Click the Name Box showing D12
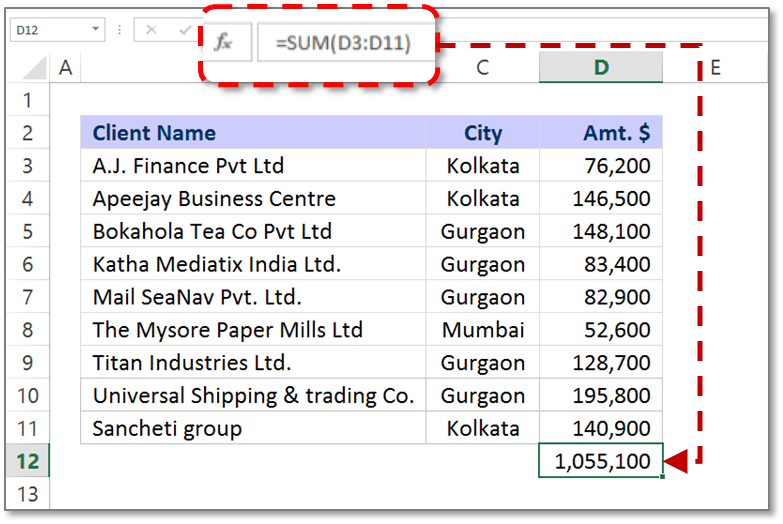Image resolution: width=783 pixels, height=524 pixels. tap(57, 30)
